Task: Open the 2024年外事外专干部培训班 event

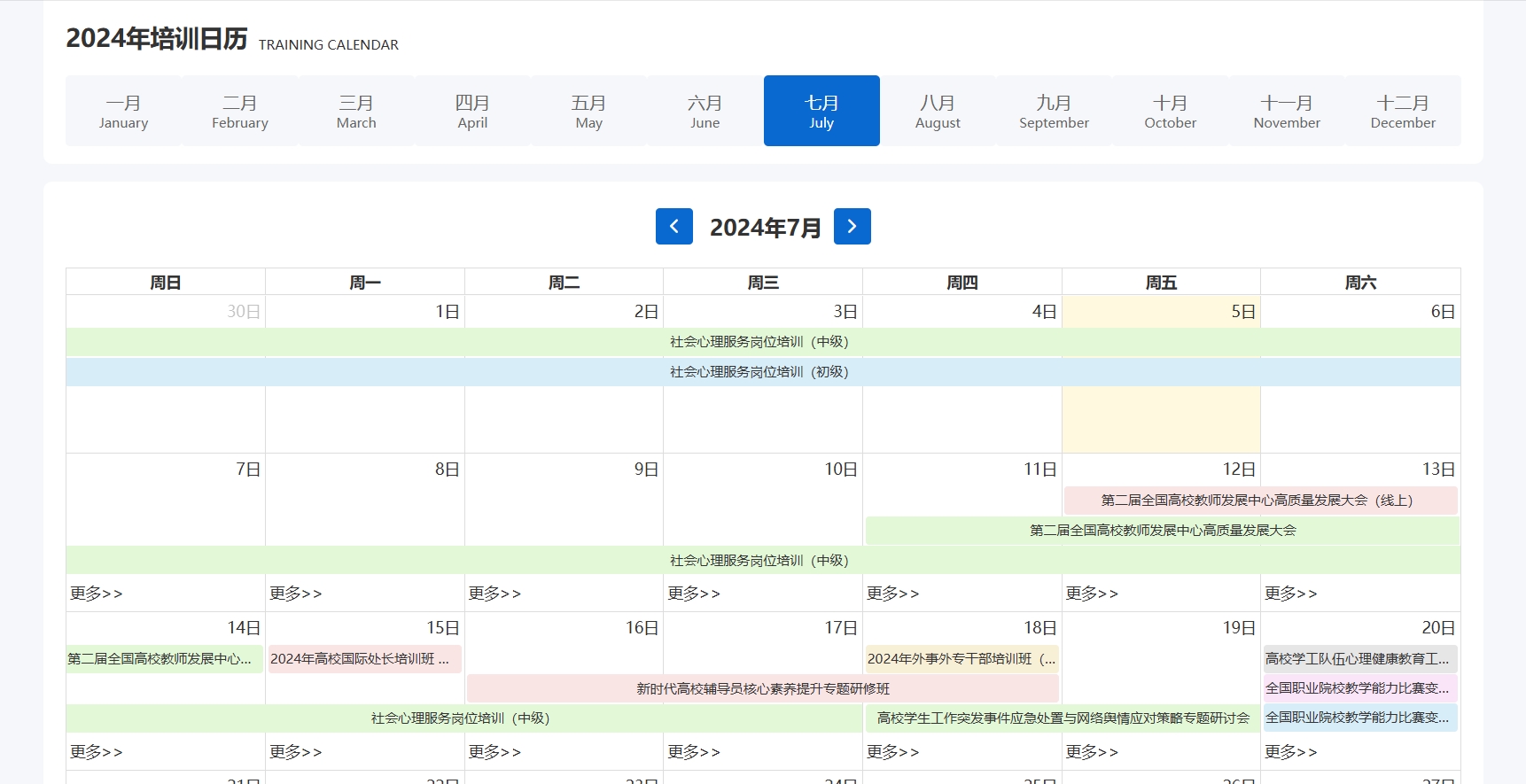Action: [x=962, y=659]
